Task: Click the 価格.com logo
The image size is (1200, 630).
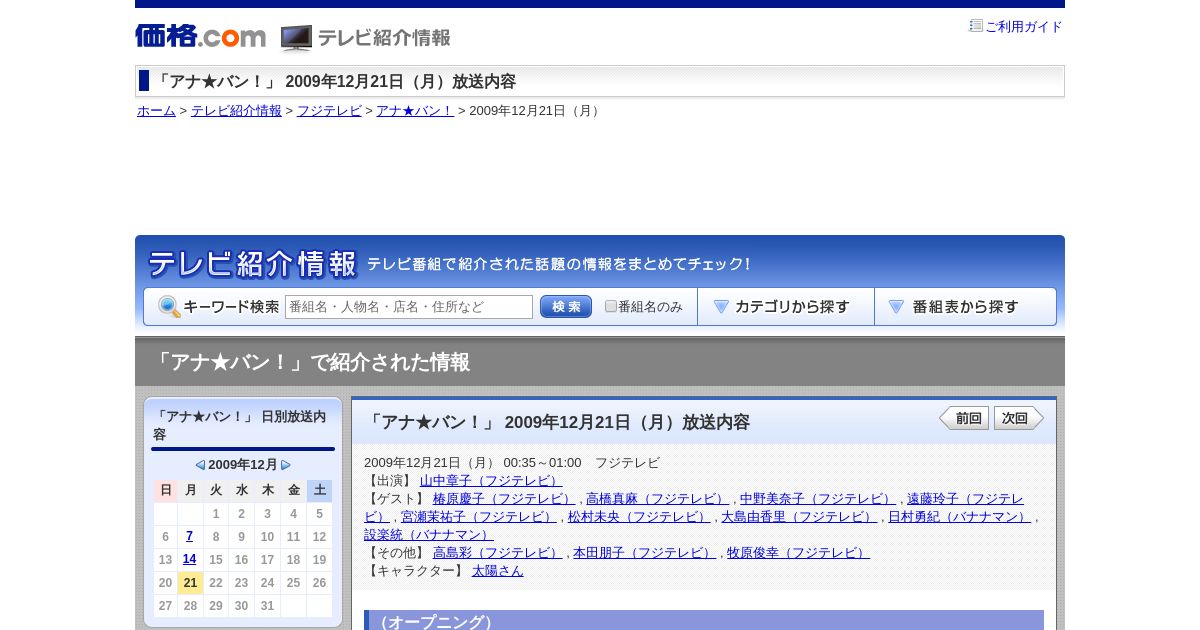Action: 200,36
